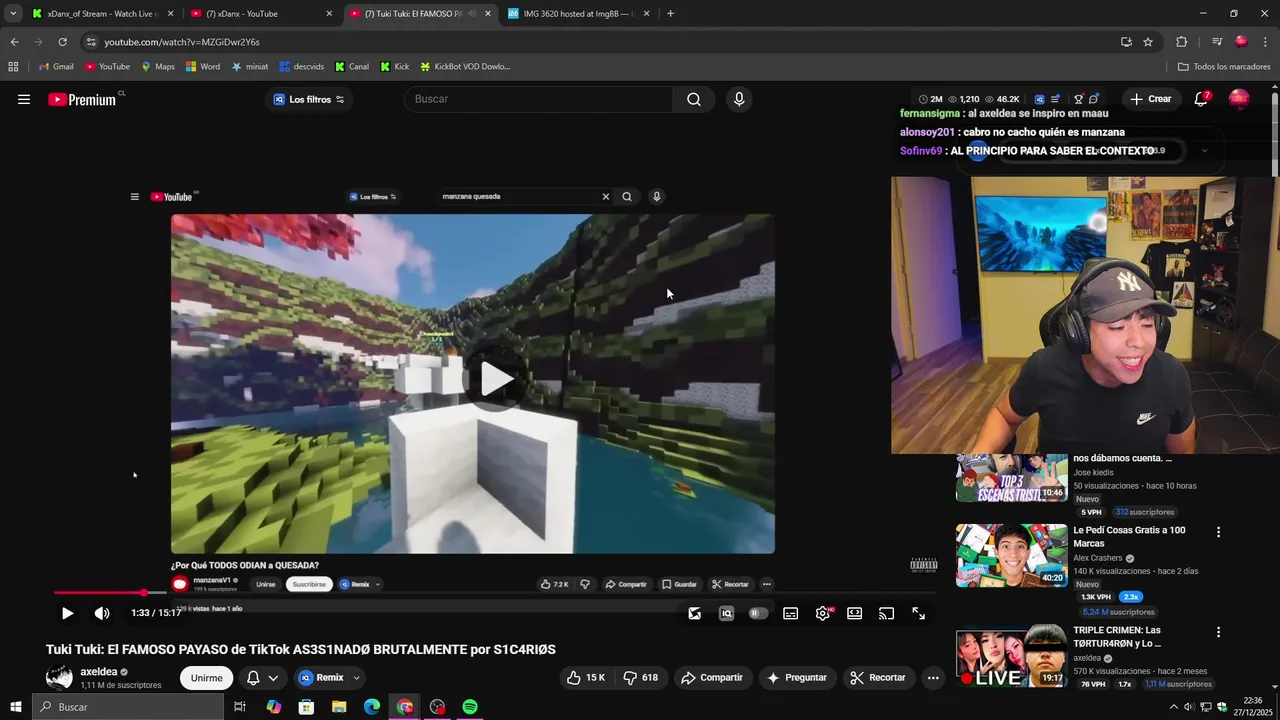Image resolution: width=1280 pixels, height=720 pixels.
Task: Enable subtitles in the player
Action: tap(790, 613)
